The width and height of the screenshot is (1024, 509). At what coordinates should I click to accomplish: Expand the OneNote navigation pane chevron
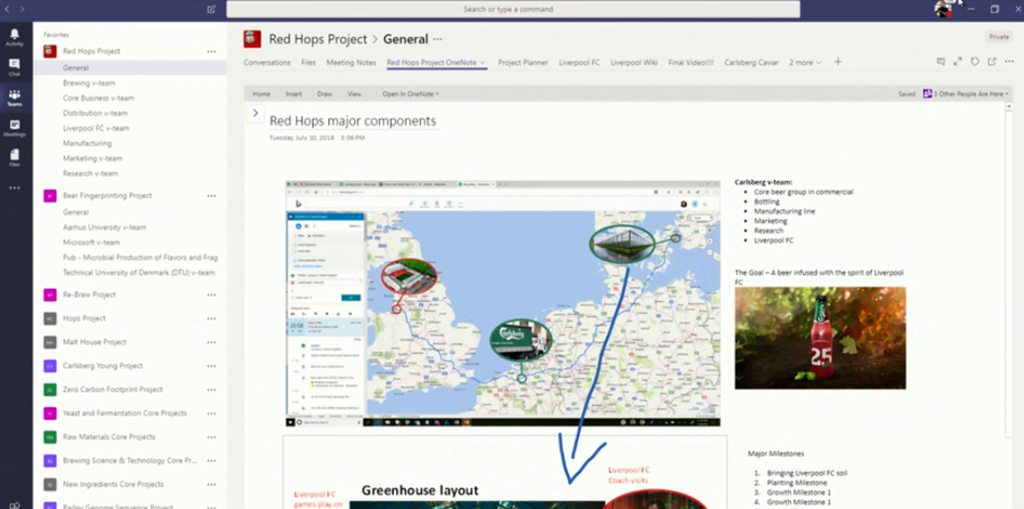[255, 113]
